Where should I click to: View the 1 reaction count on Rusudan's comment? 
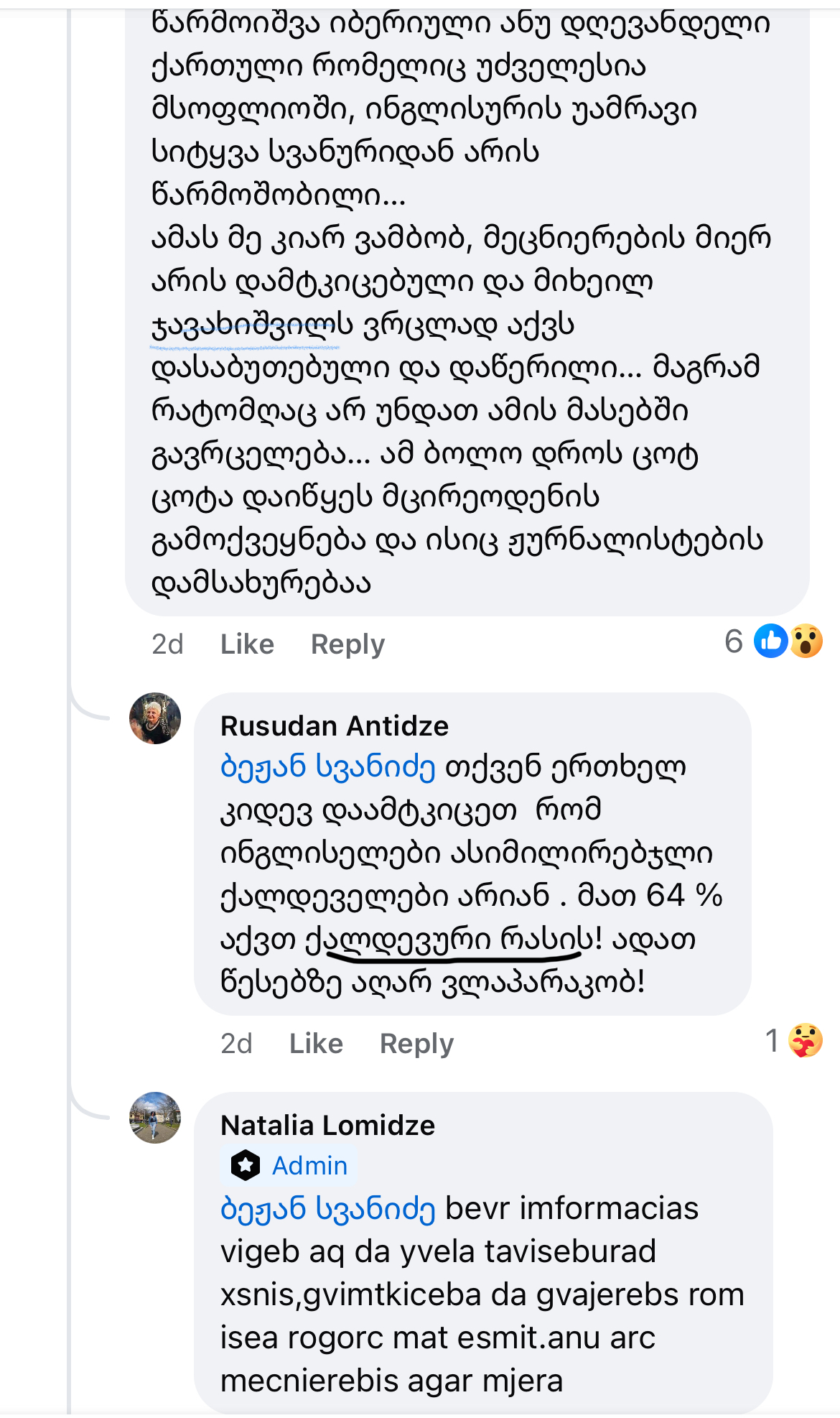[772, 1040]
